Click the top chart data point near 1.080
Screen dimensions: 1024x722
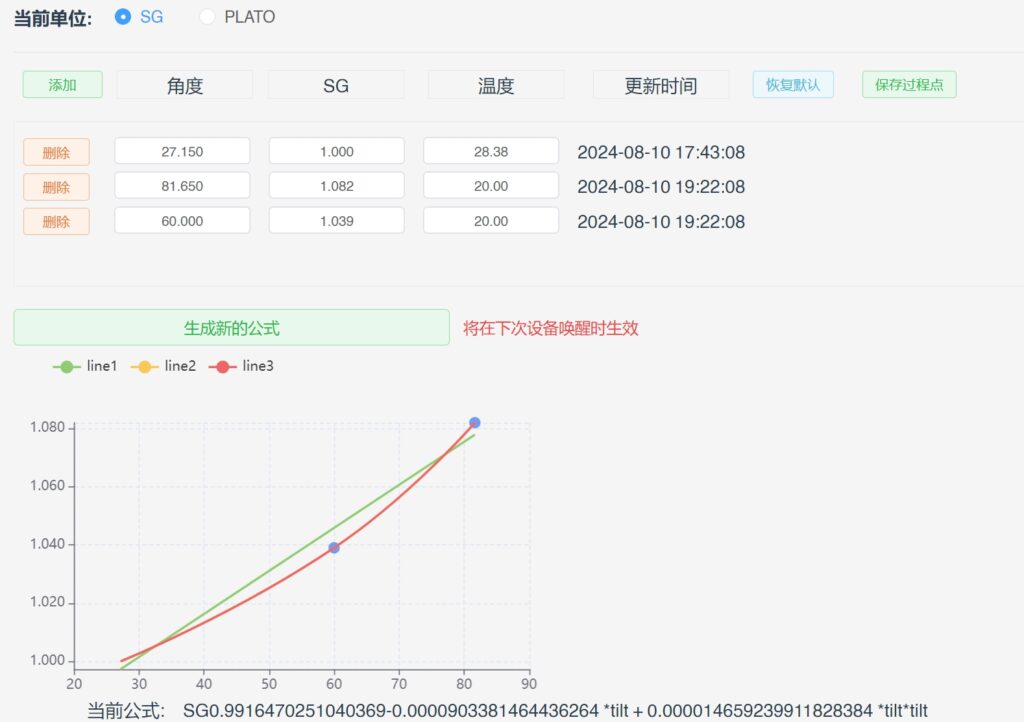475,423
